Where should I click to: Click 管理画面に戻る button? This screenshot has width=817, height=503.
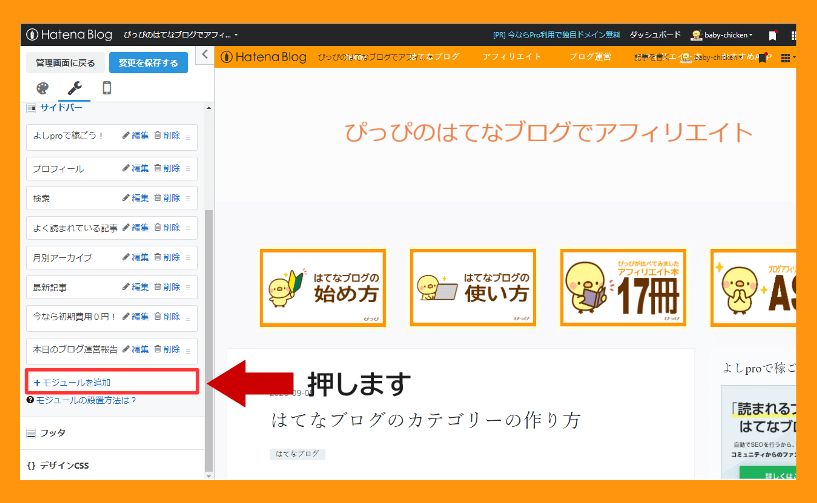click(x=65, y=63)
